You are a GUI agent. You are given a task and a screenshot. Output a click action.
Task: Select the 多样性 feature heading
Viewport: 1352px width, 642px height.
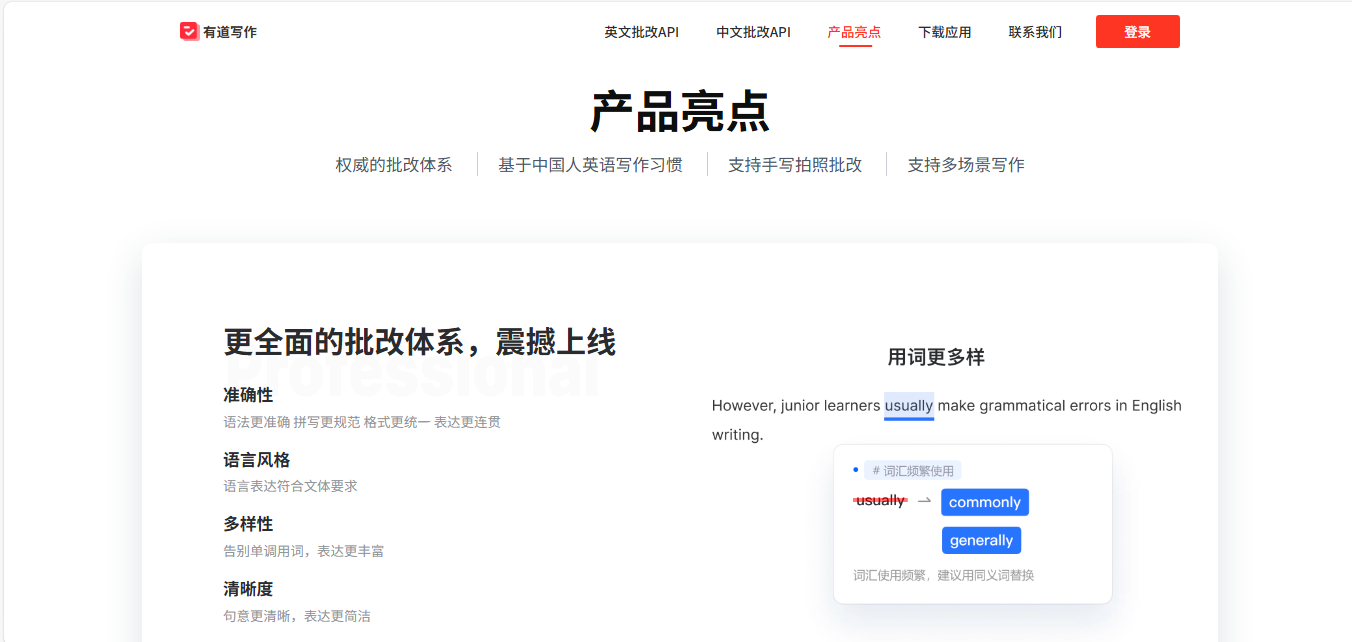click(x=248, y=524)
